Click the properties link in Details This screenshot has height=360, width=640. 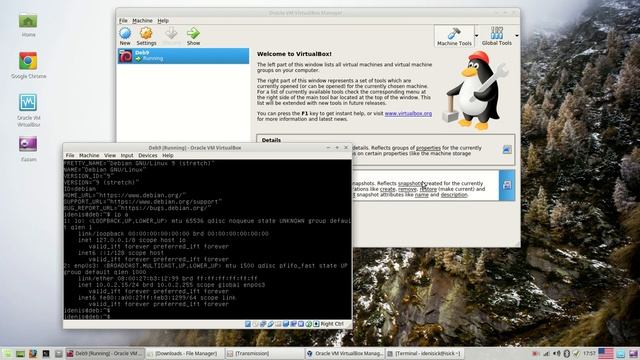coord(428,148)
